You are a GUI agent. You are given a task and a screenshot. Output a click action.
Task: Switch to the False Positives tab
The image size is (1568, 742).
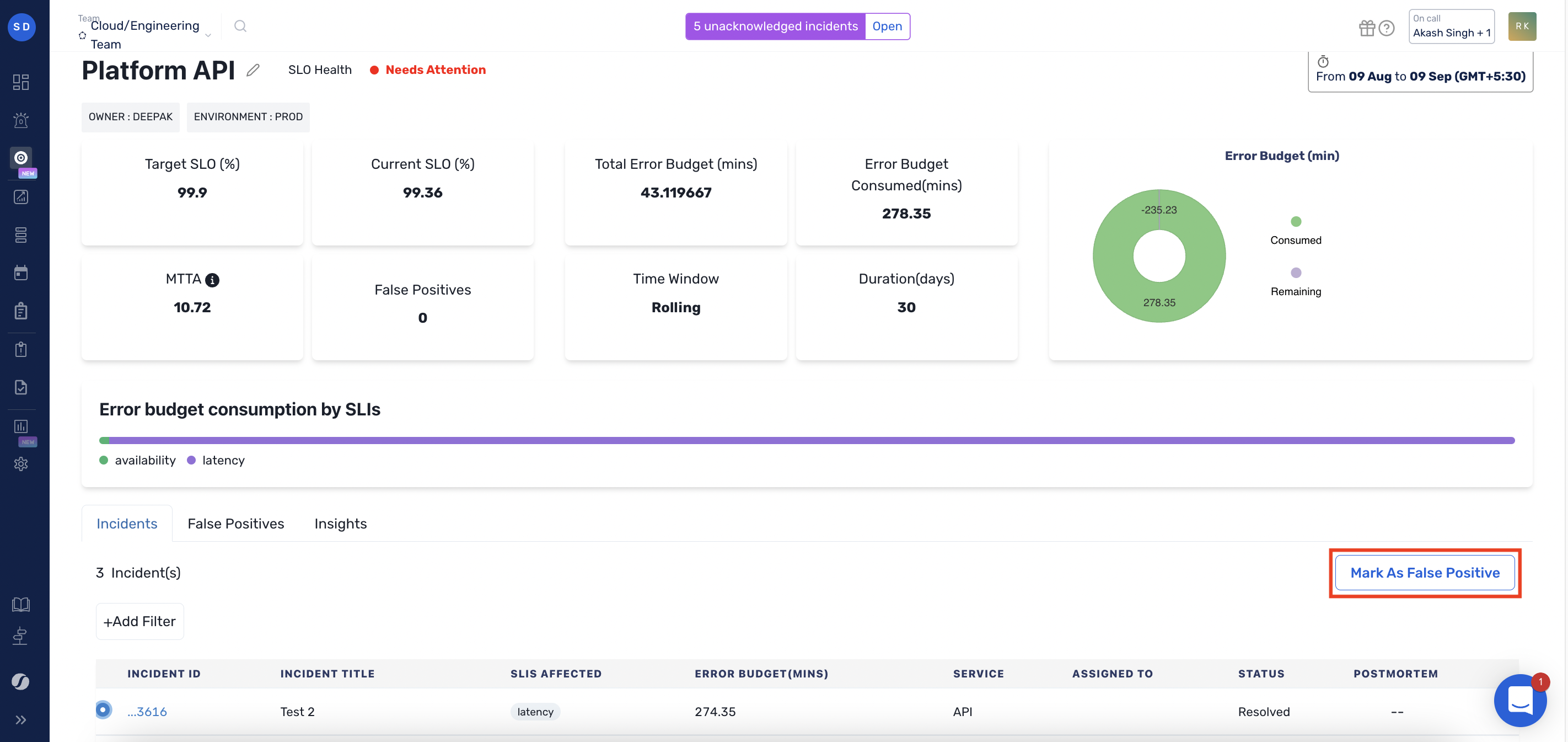click(235, 524)
